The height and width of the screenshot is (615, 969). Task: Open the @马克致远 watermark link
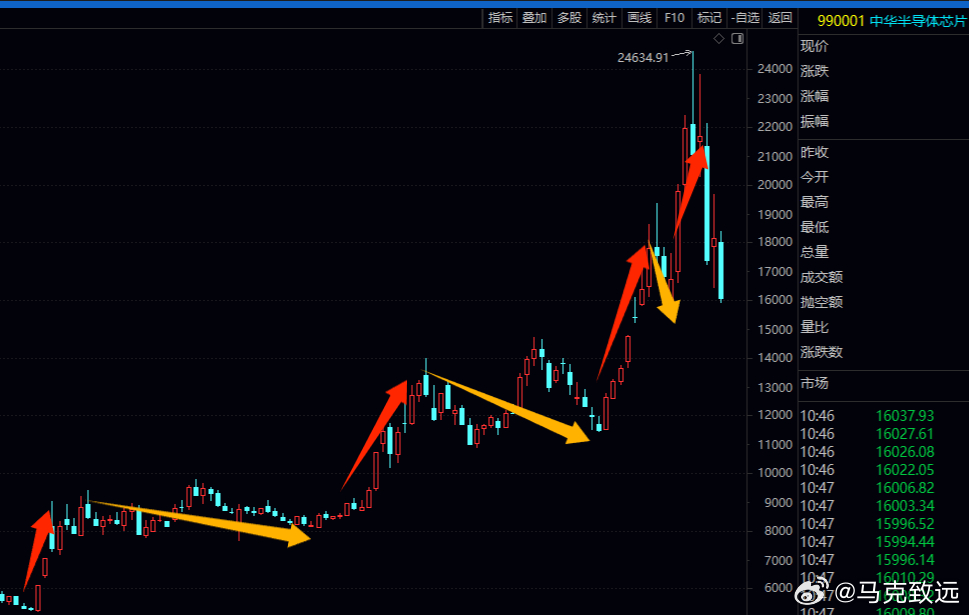point(897,592)
